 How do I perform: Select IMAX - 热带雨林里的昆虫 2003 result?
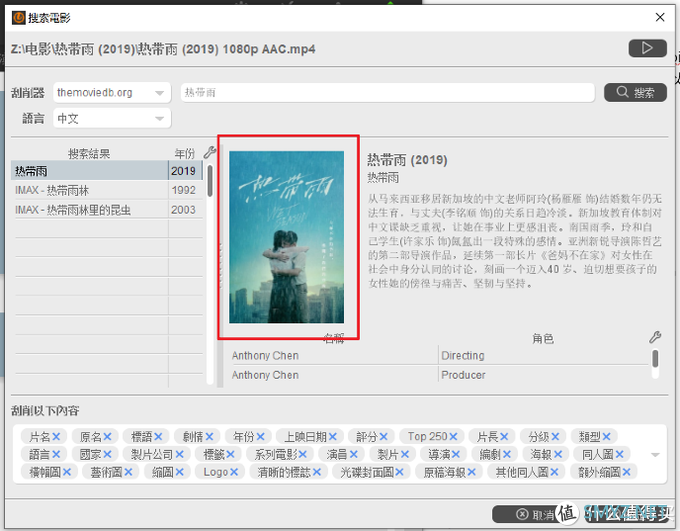click(107, 210)
